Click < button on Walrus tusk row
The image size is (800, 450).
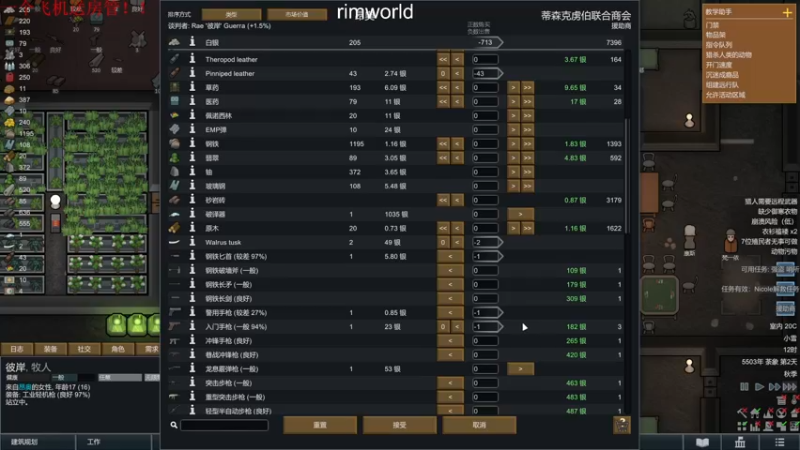457,242
